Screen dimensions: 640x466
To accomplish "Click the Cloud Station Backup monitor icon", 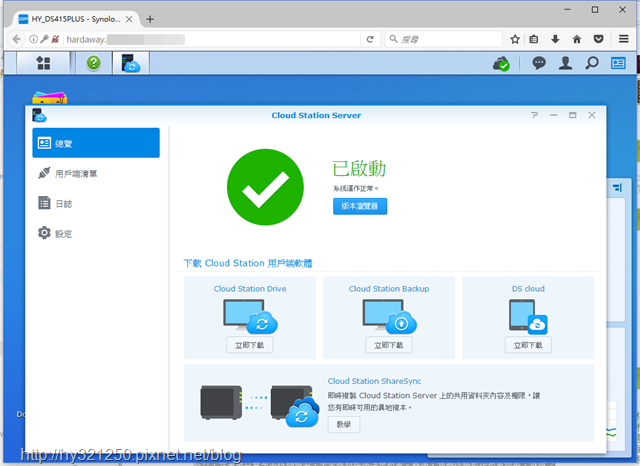I will point(389,316).
